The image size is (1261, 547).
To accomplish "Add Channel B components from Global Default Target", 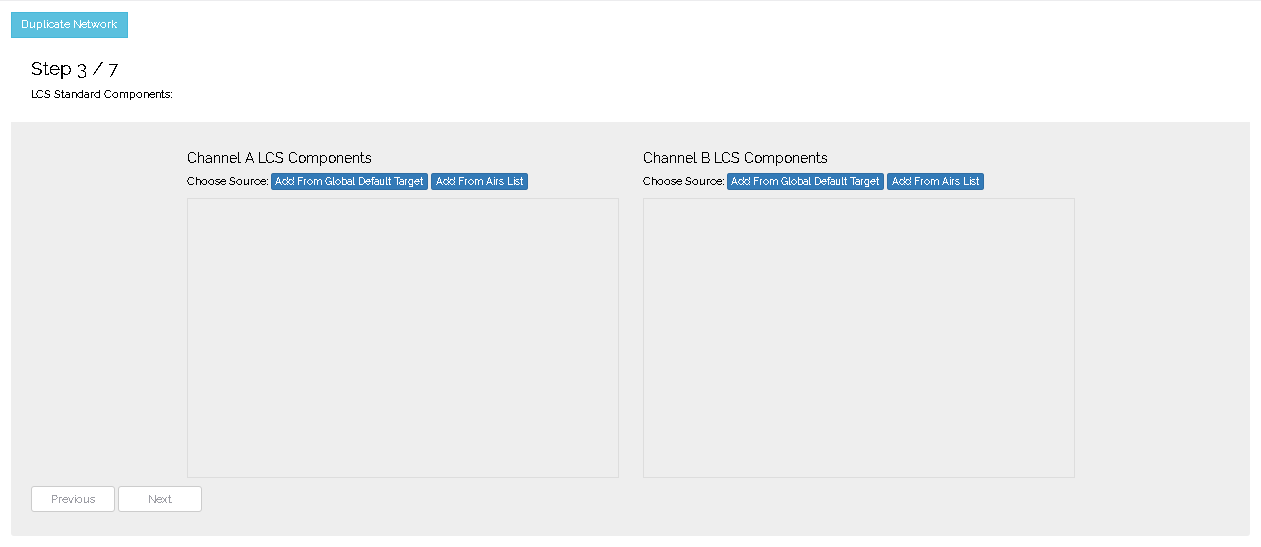I will click(x=805, y=181).
